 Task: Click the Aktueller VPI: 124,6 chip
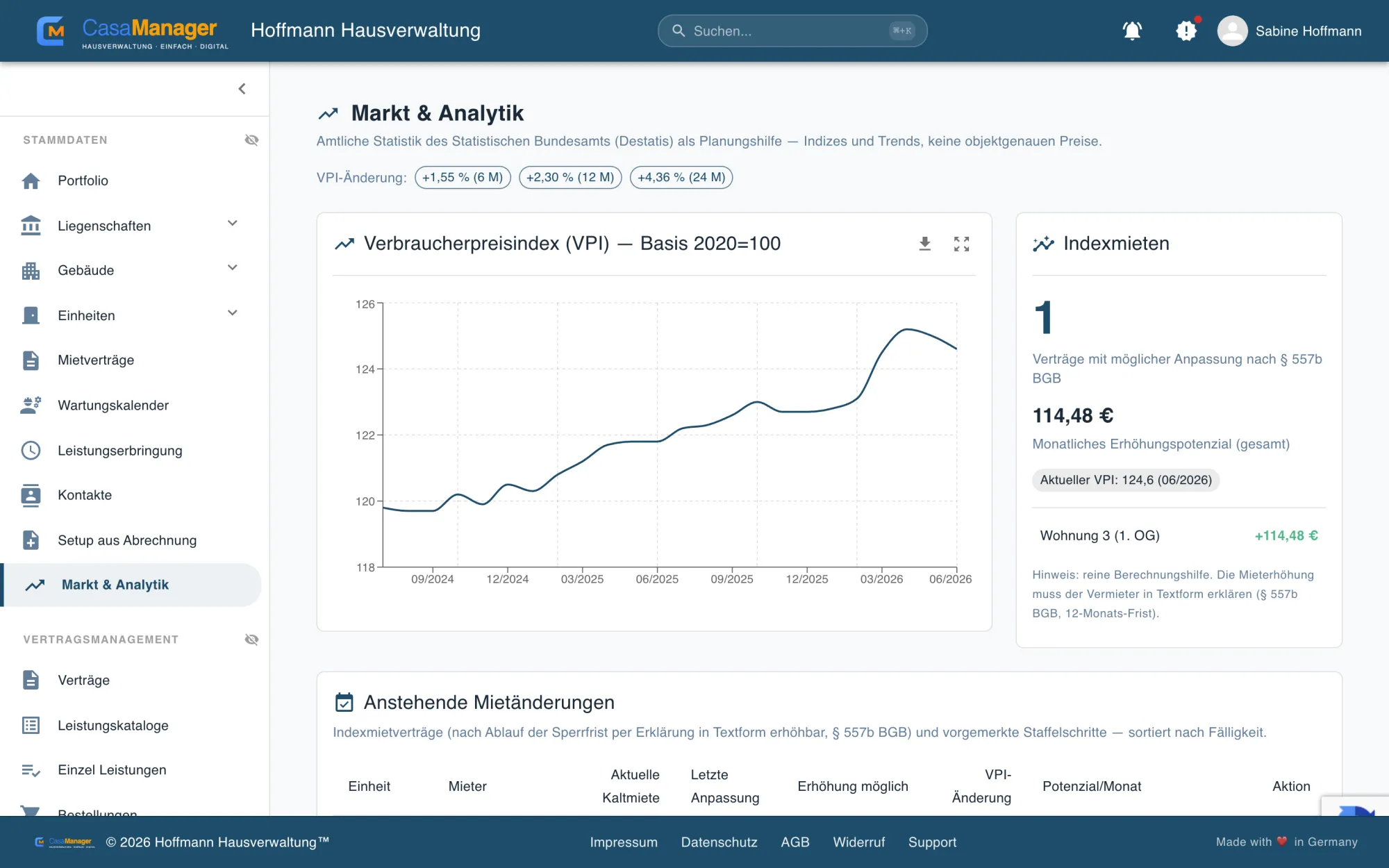coord(1126,481)
